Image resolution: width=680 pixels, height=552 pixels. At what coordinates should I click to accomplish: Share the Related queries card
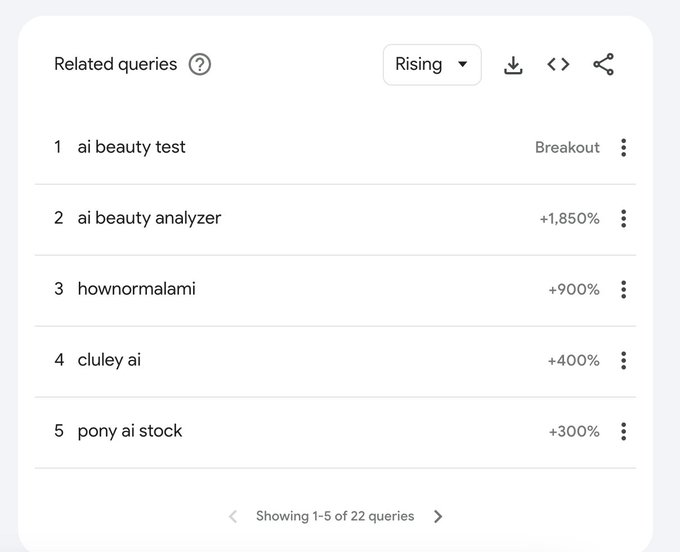603,65
